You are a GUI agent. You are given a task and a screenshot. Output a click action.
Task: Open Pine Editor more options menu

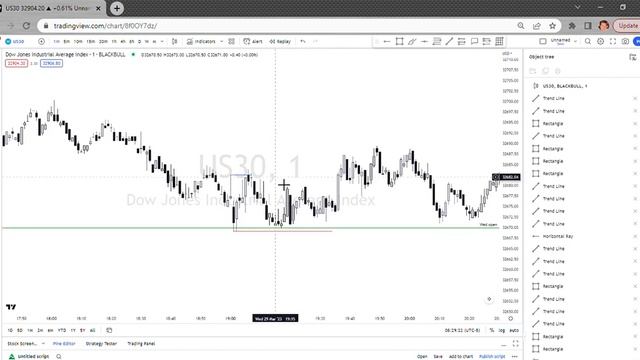515,356
